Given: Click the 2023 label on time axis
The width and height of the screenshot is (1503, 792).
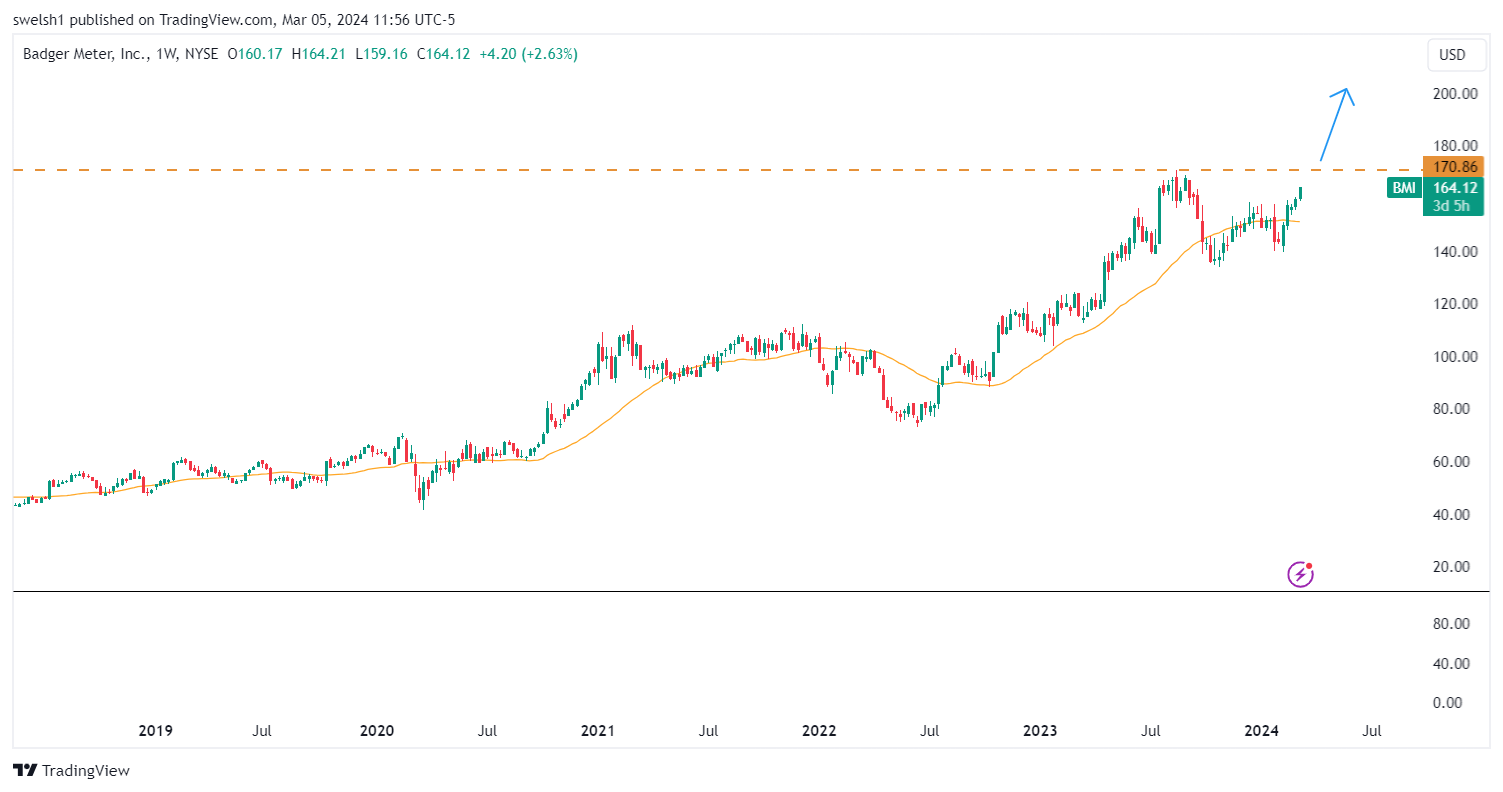Looking at the screenshot, I should coord(1040,731).
